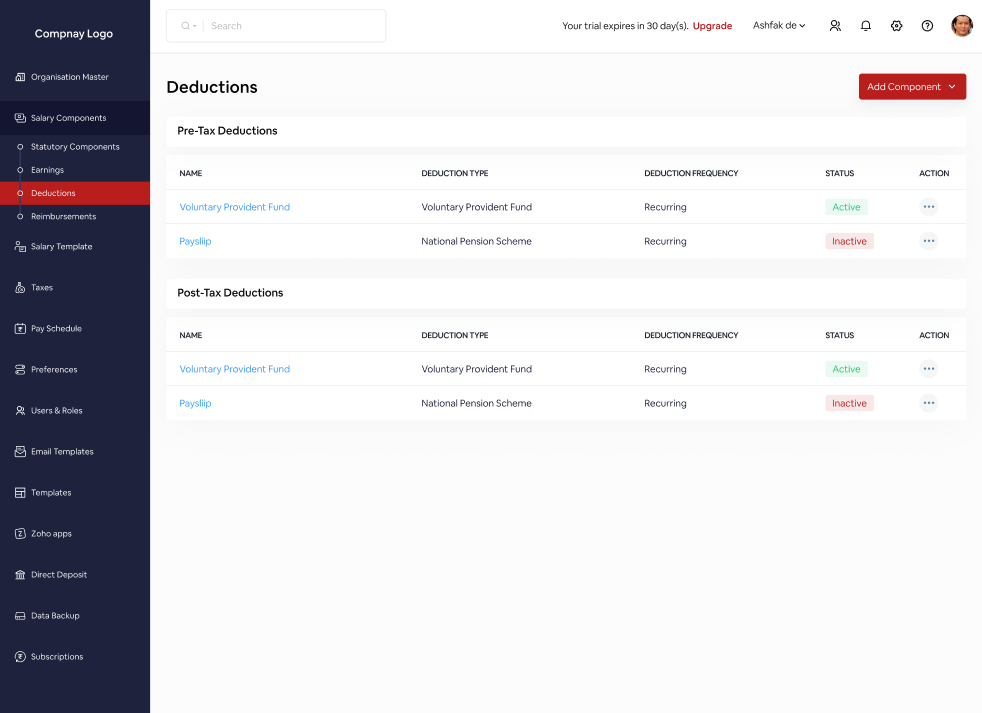Viewport: 982px width, 713px height.
Task: Collapse the Salary Components menu
Action: point(68,118)
